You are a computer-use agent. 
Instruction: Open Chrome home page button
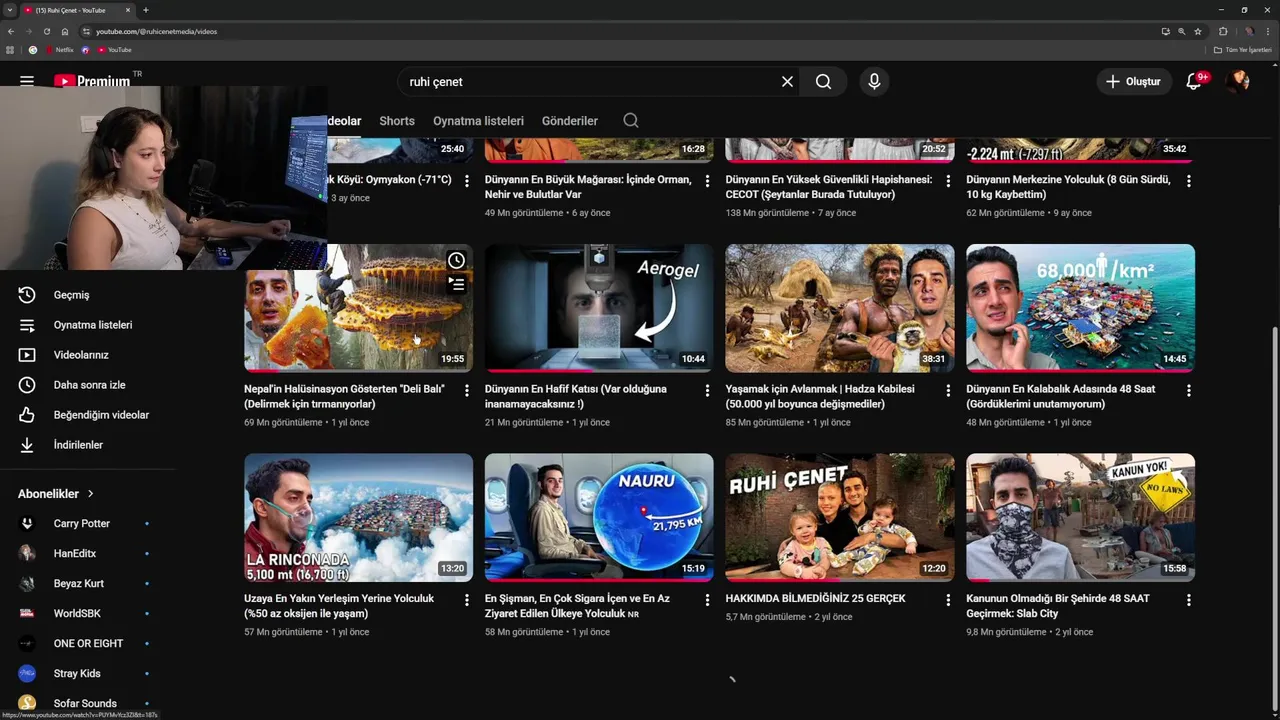click(65, 31)
